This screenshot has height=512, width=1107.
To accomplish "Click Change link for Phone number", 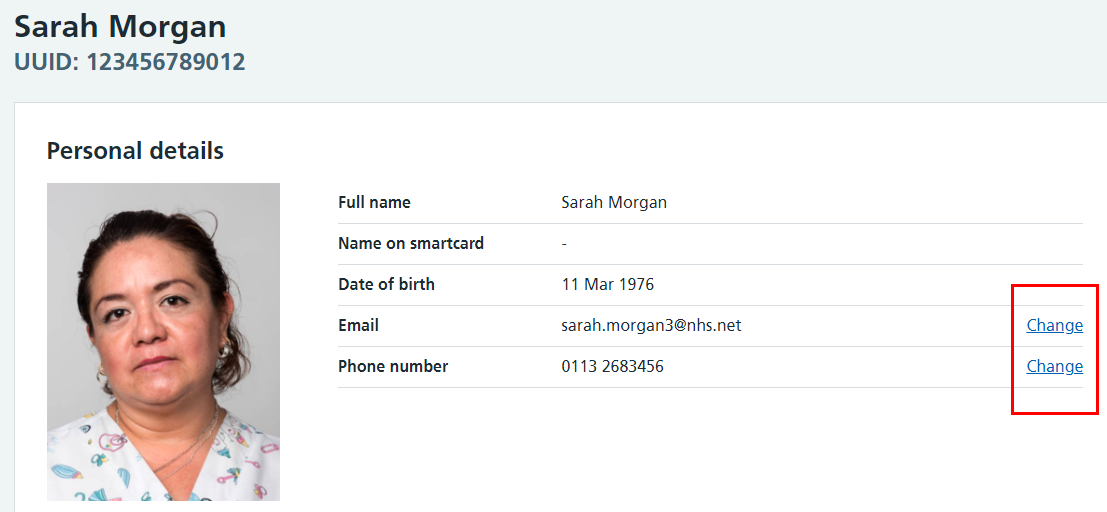I will click(1054, 367).
